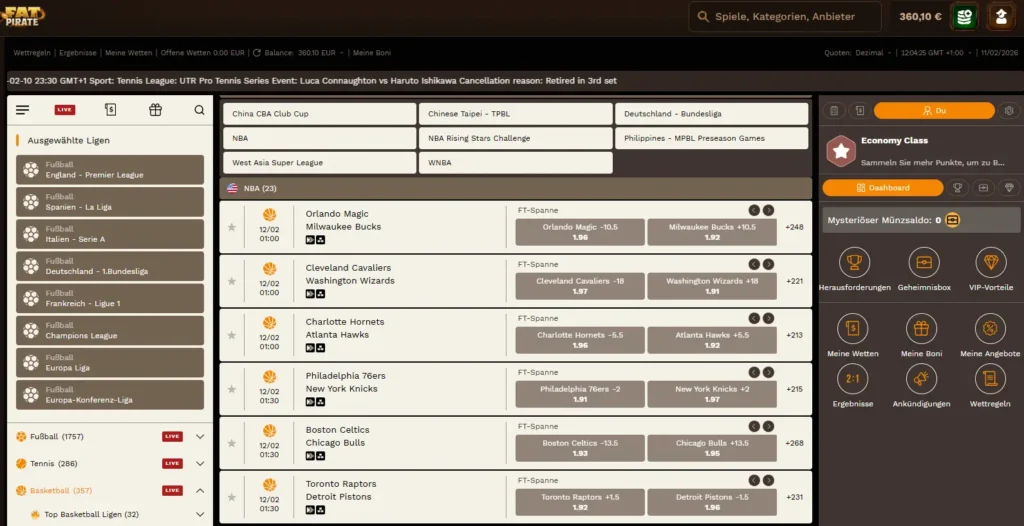Open the deposit cash icon
Image resolution: width=1024 pixels, height=526 pixels.
tap(963, 16)
